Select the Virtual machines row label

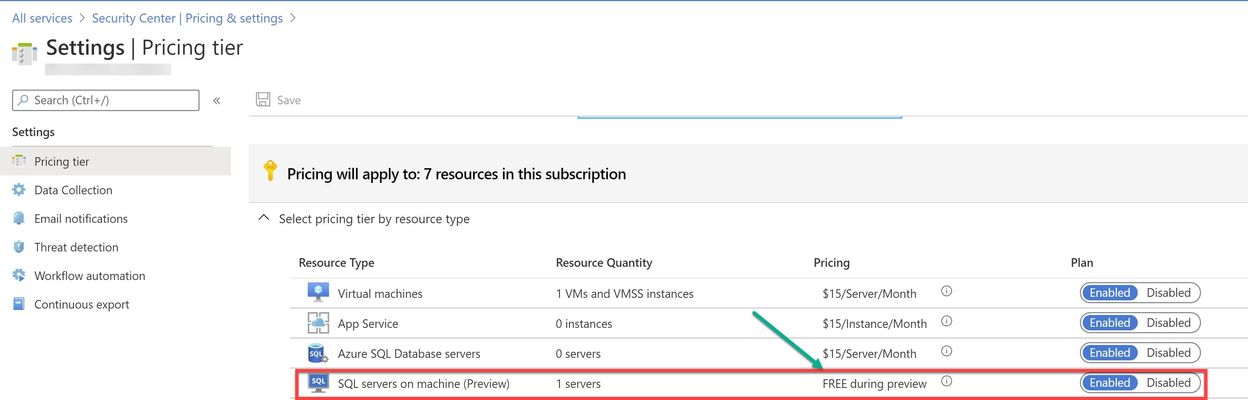pos(380,294)
